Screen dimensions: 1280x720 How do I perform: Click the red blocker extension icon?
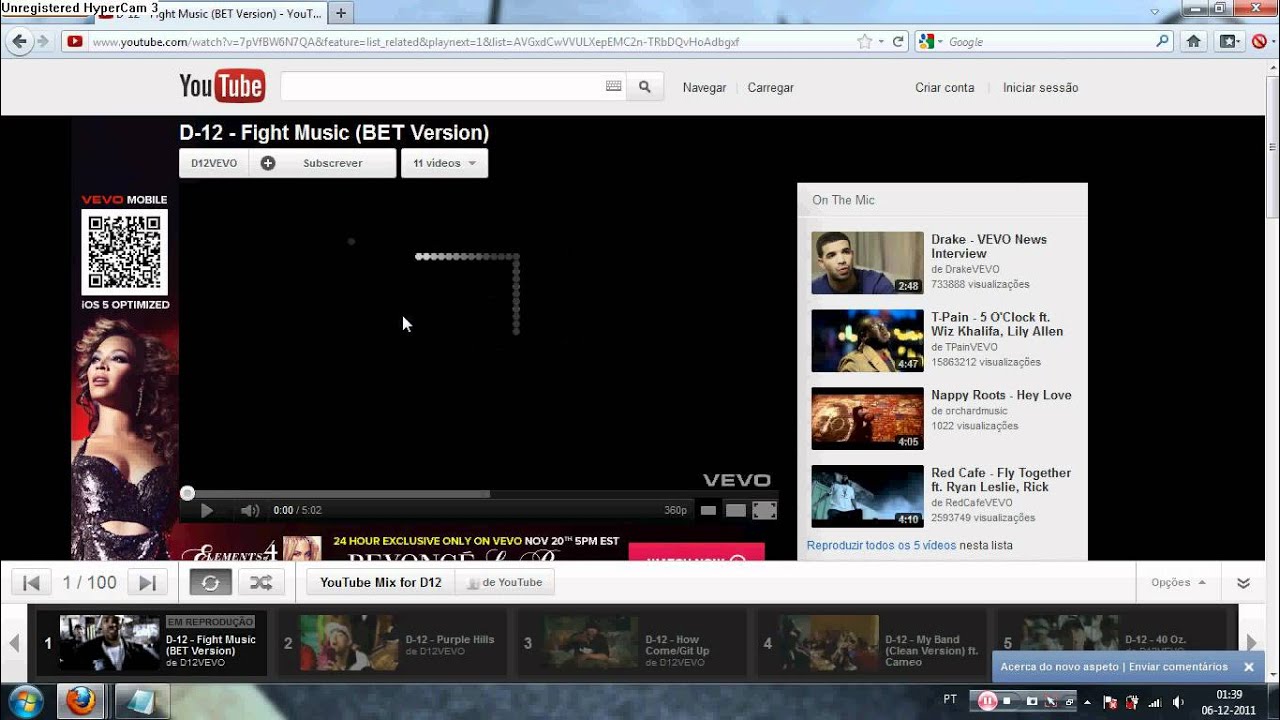(1258, 41)
